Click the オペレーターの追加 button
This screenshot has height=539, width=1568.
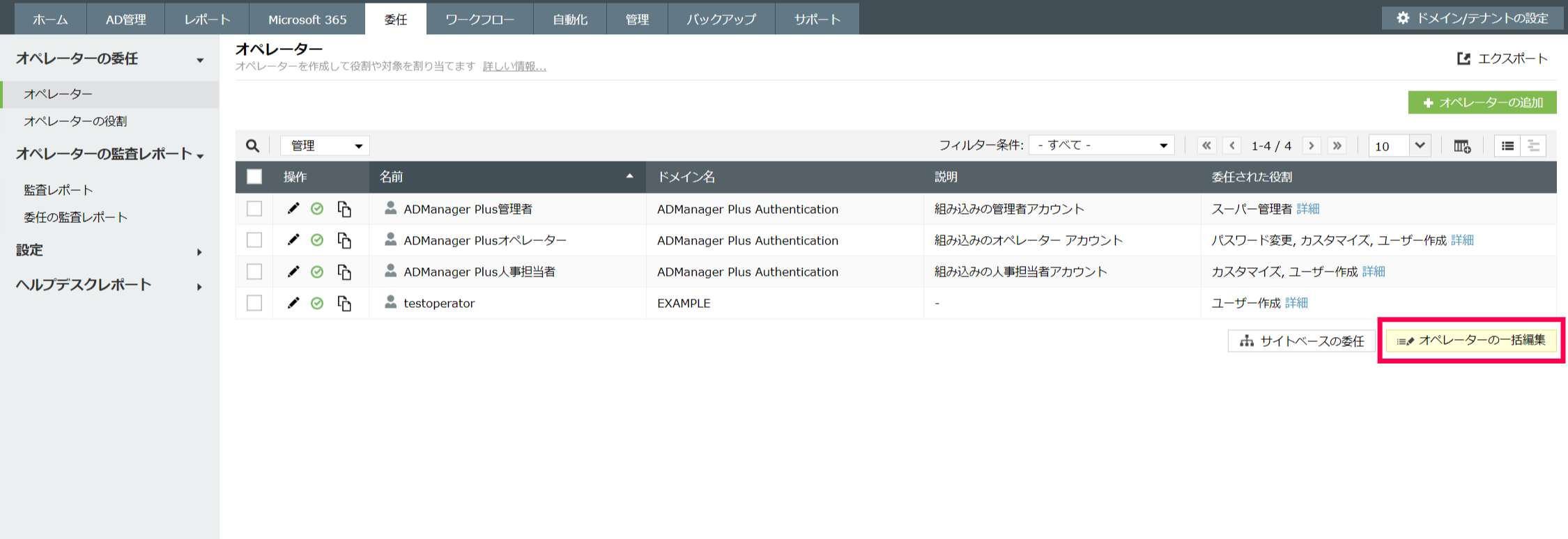(x=1482, y=102)
